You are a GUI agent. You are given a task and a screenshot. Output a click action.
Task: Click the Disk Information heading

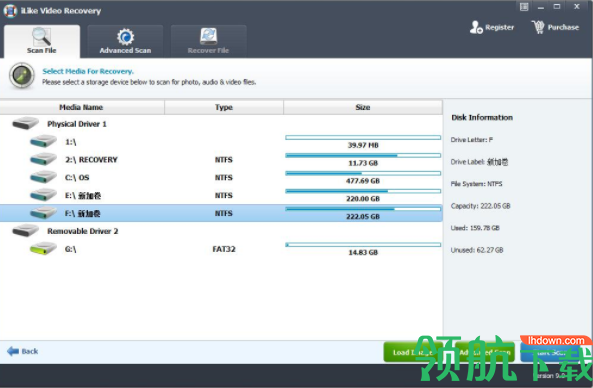pyautogui.click(x=482, y=117)
